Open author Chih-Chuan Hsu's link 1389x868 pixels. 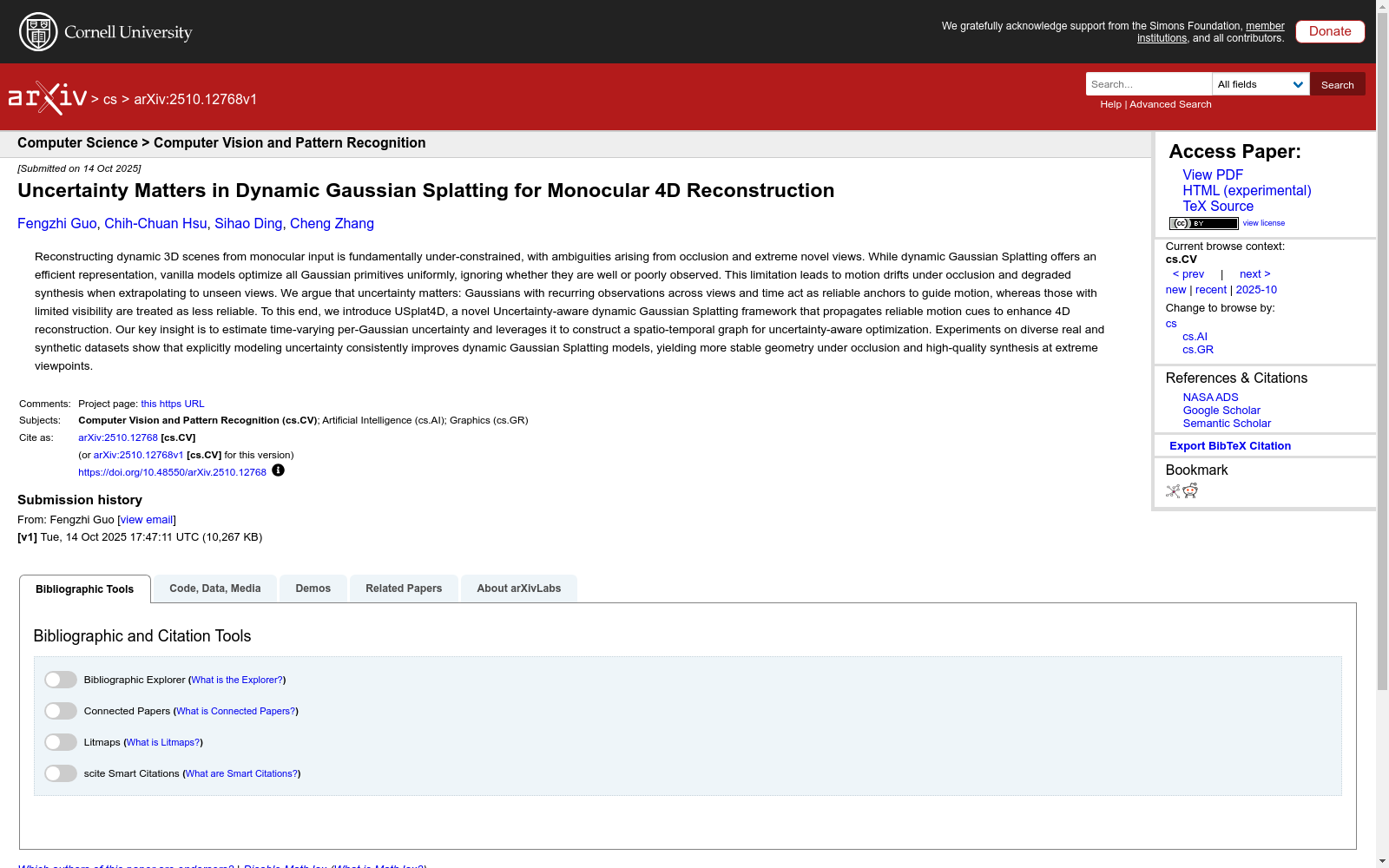tap(155, 223)
